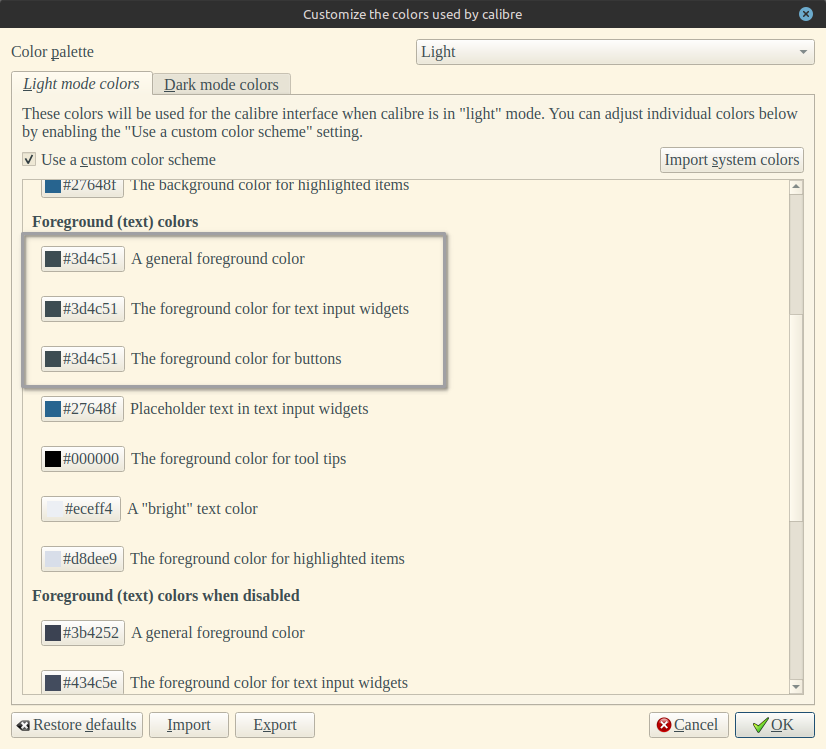Cancel the color customization dialog
826x749 pixels.
coord(689,725)
